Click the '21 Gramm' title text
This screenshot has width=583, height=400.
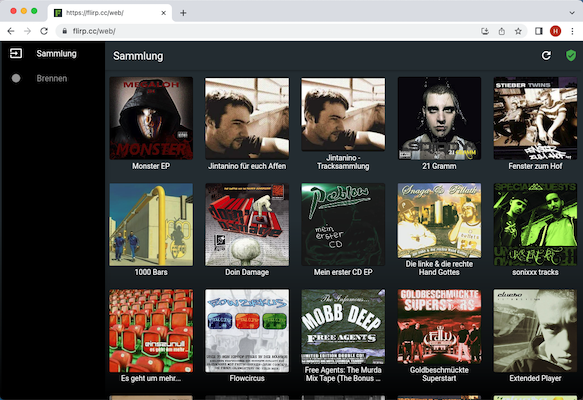439,166
